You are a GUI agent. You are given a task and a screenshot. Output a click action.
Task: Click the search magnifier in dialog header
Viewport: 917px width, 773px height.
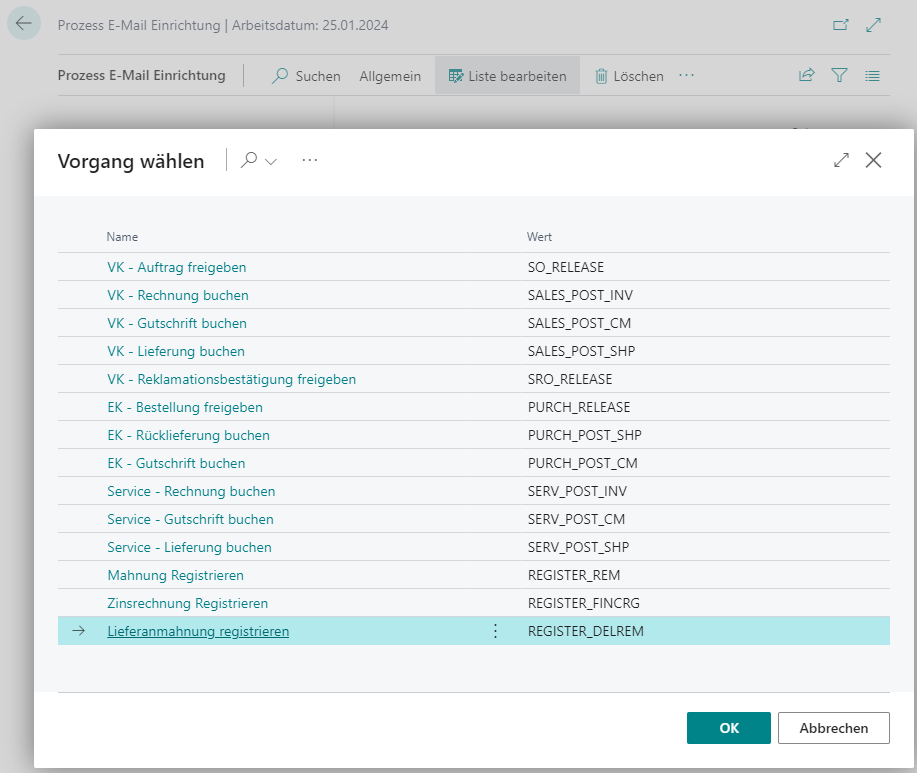pos(250,160)
